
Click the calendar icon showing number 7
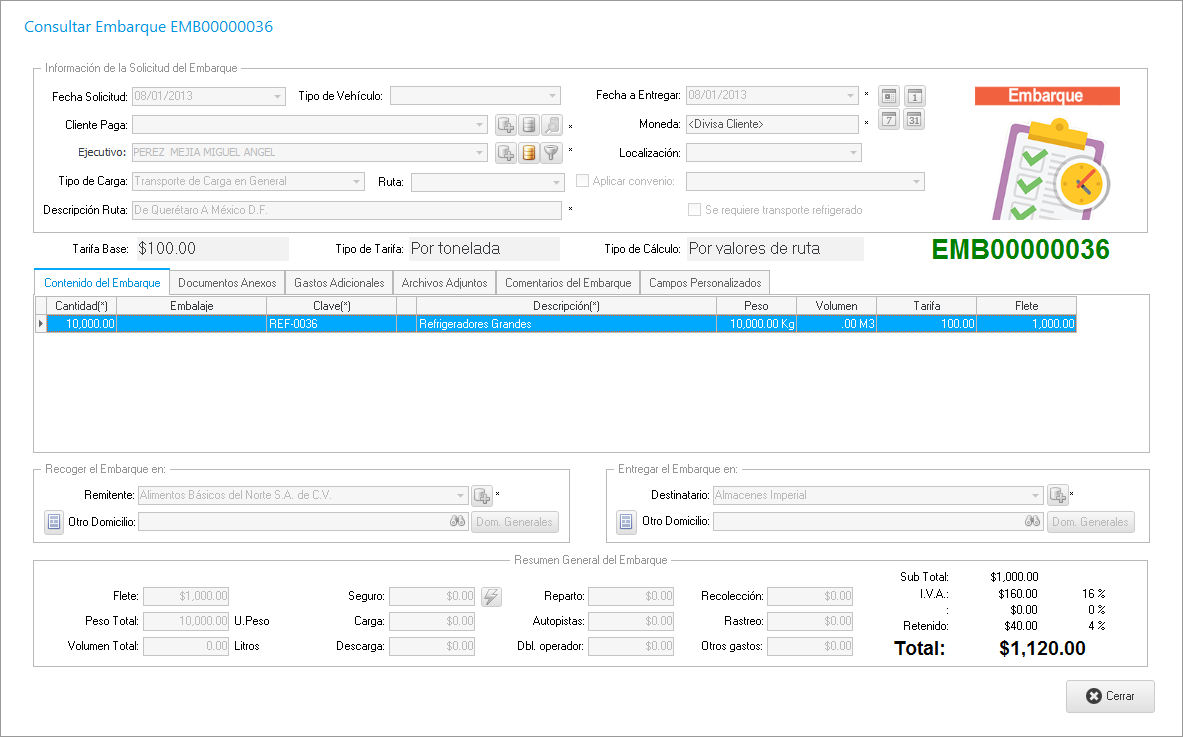[x=888, y=120]
